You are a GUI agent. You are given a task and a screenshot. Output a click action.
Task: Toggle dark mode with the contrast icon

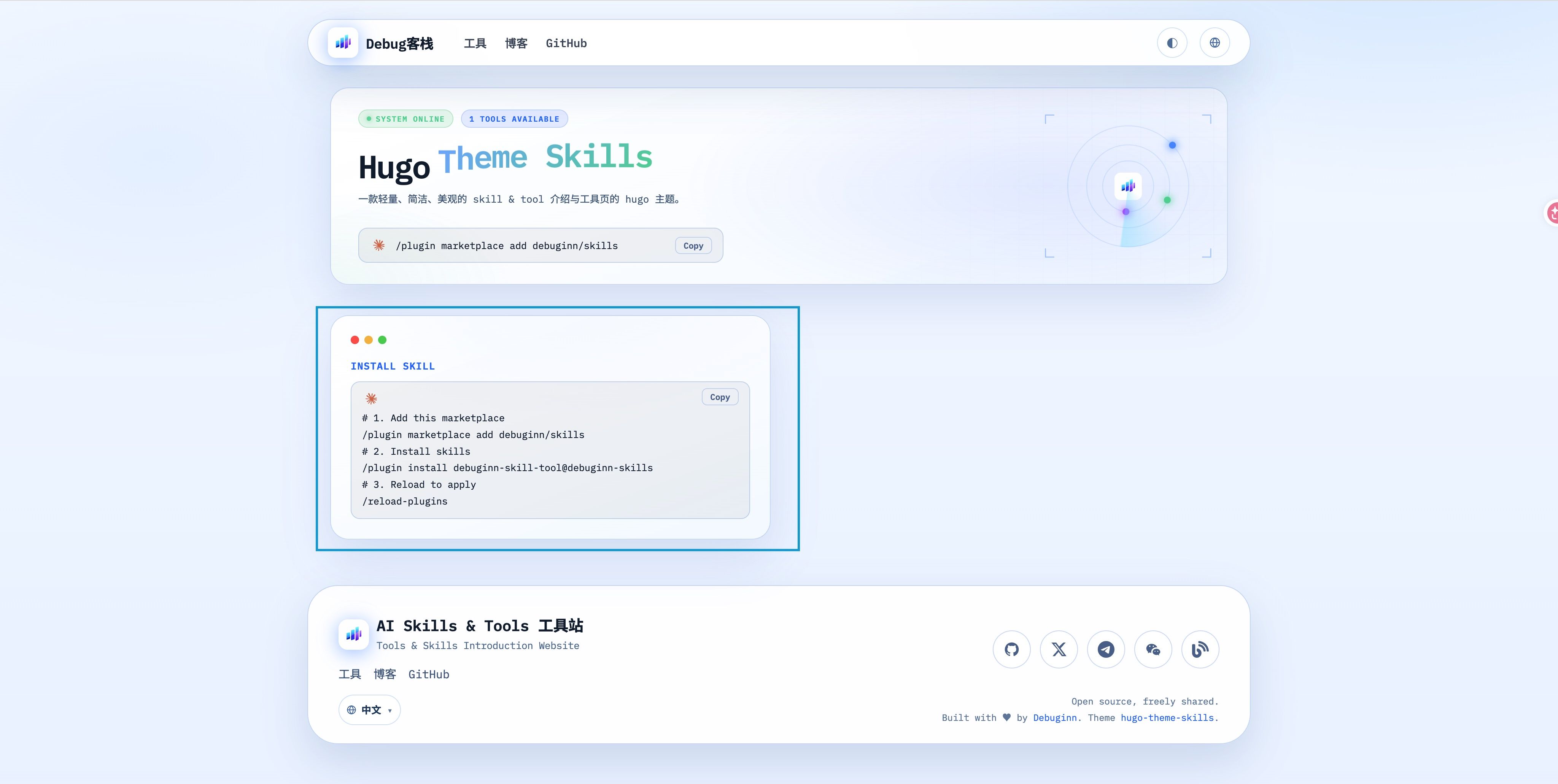point(1172,42)
